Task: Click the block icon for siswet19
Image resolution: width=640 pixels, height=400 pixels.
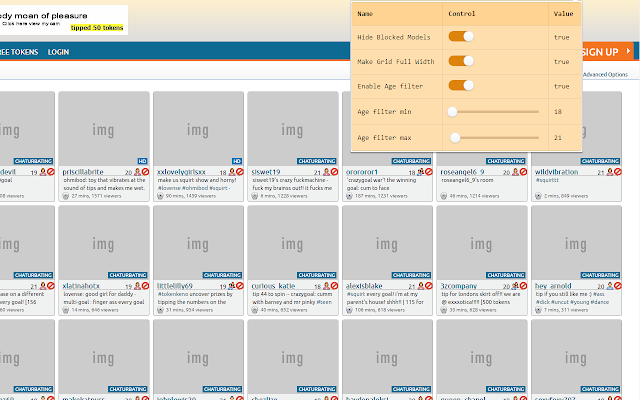Action: tap(334, 172)
